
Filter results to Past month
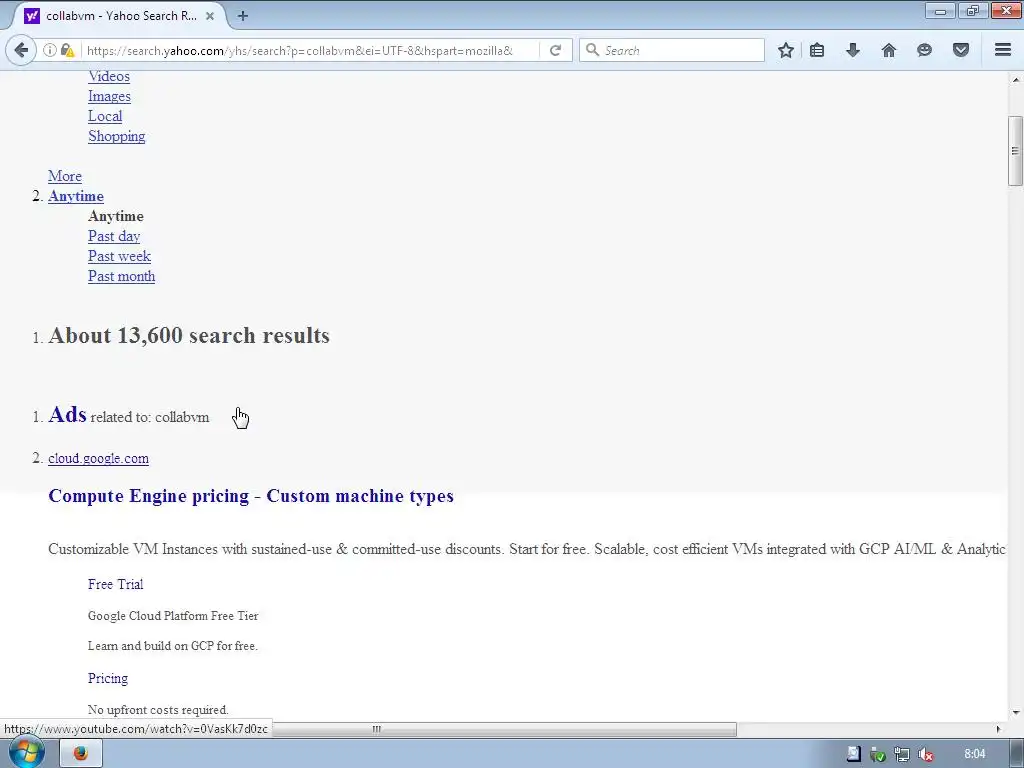[x=121, y=276]
